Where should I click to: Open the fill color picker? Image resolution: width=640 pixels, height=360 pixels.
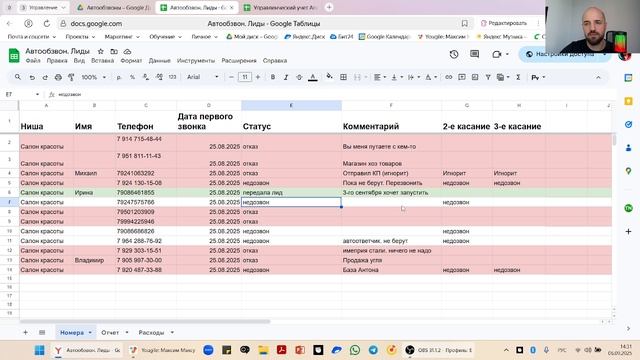[x=329, y=77]
